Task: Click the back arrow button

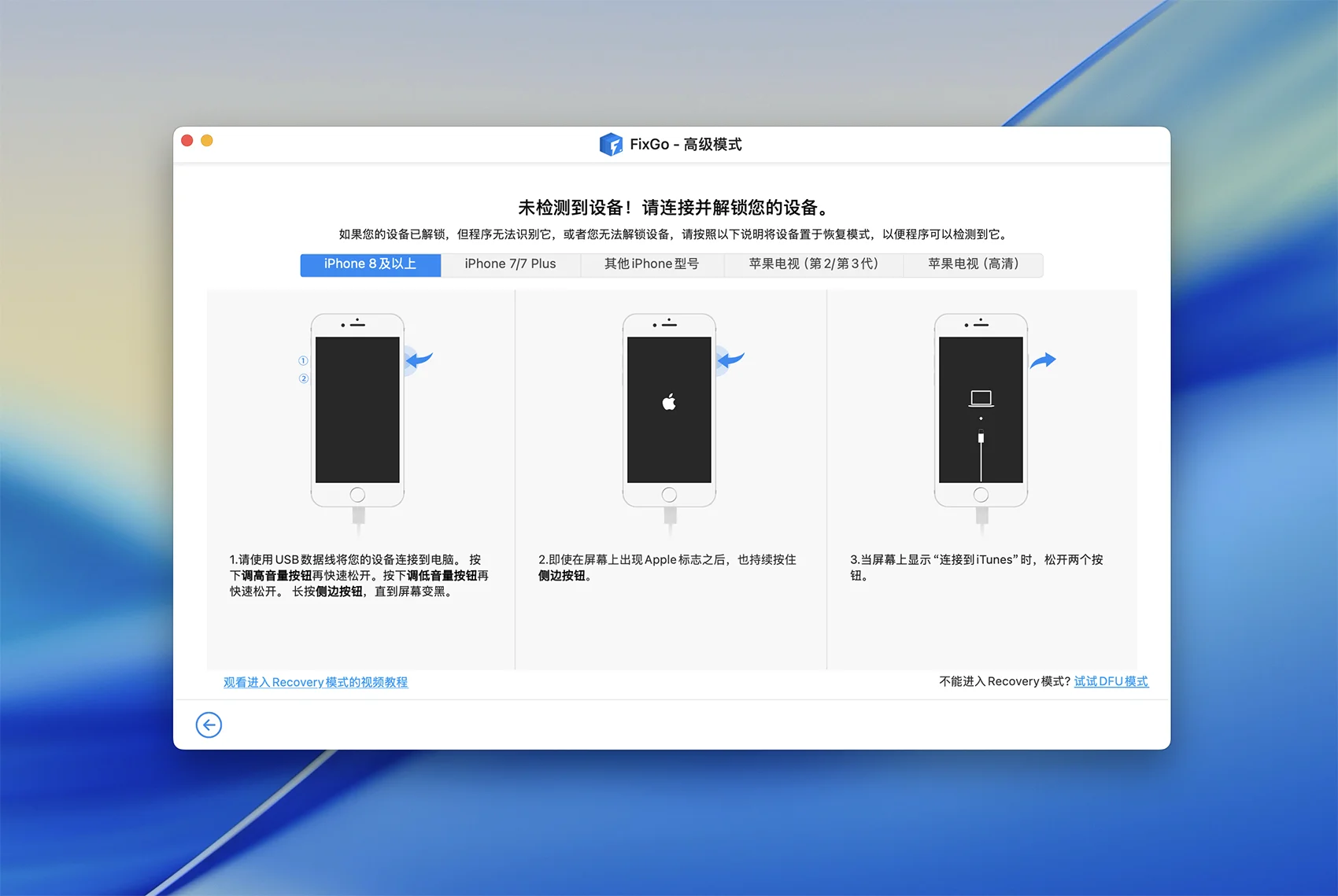Action: point(209,725)
